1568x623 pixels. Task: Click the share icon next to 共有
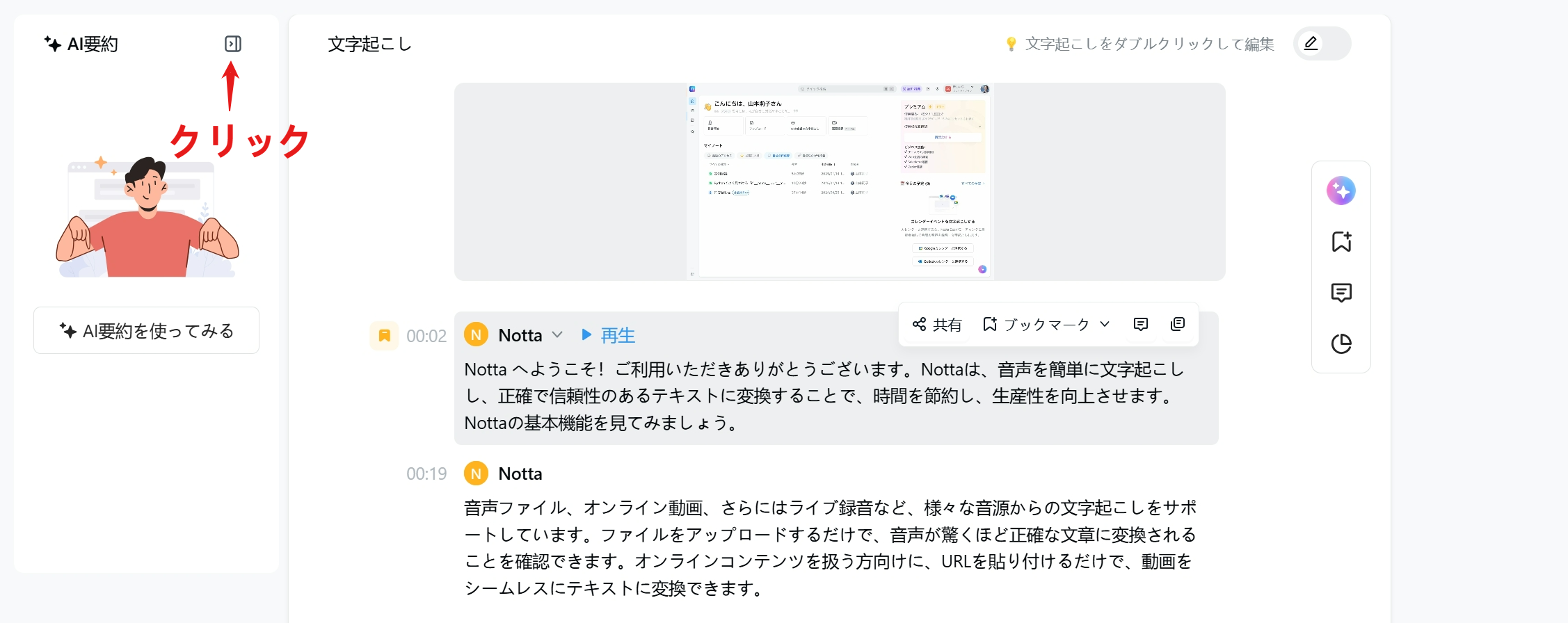pyautogui.click(x=920, y=324)
